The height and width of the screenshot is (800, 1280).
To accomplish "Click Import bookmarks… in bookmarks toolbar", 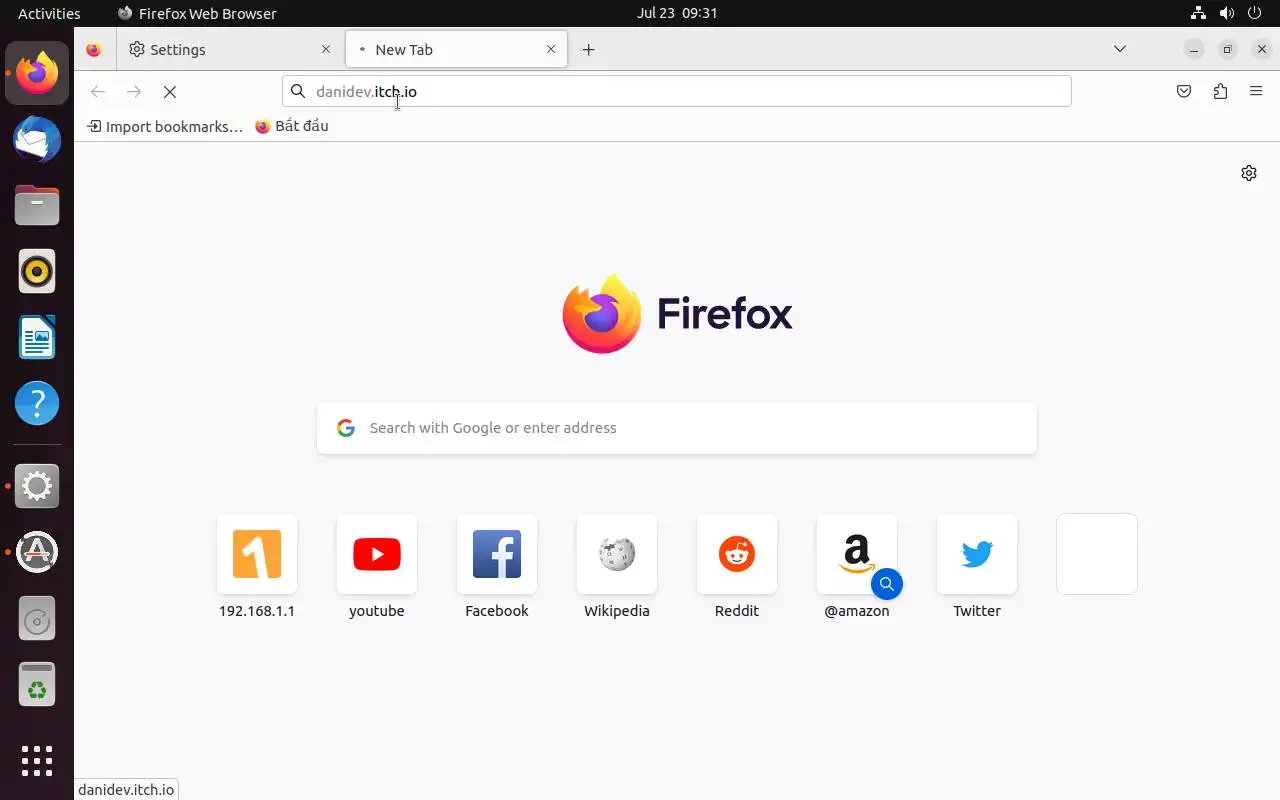I will tap(165, 126).
